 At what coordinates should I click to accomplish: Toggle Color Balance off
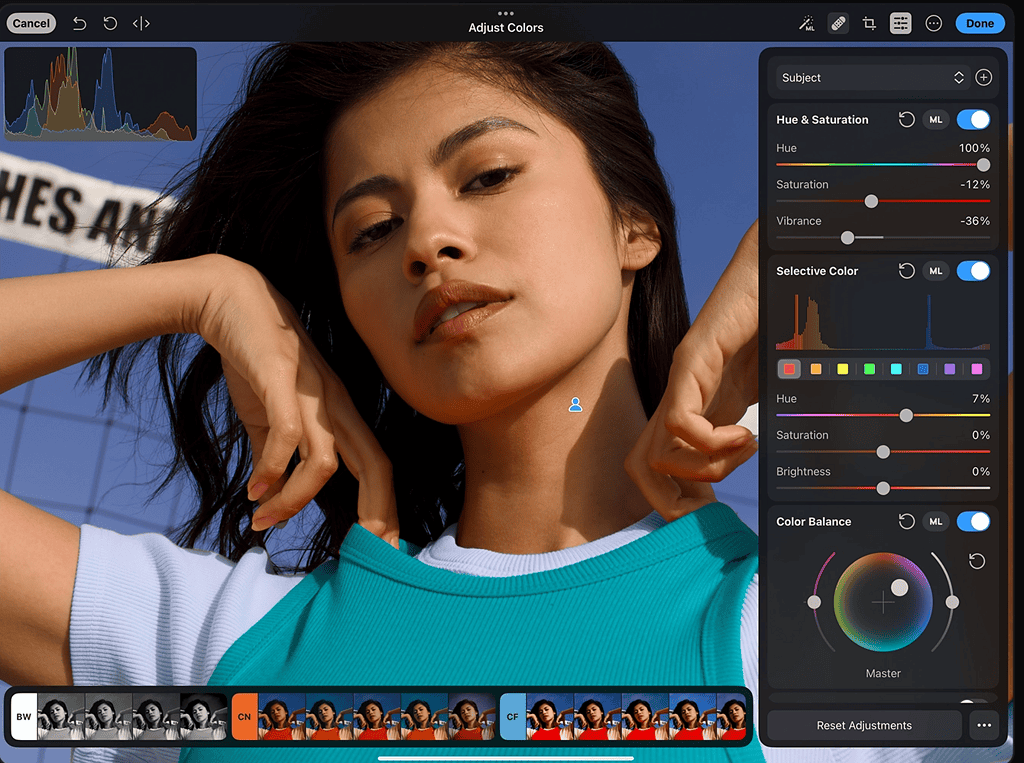click(973, 521)
